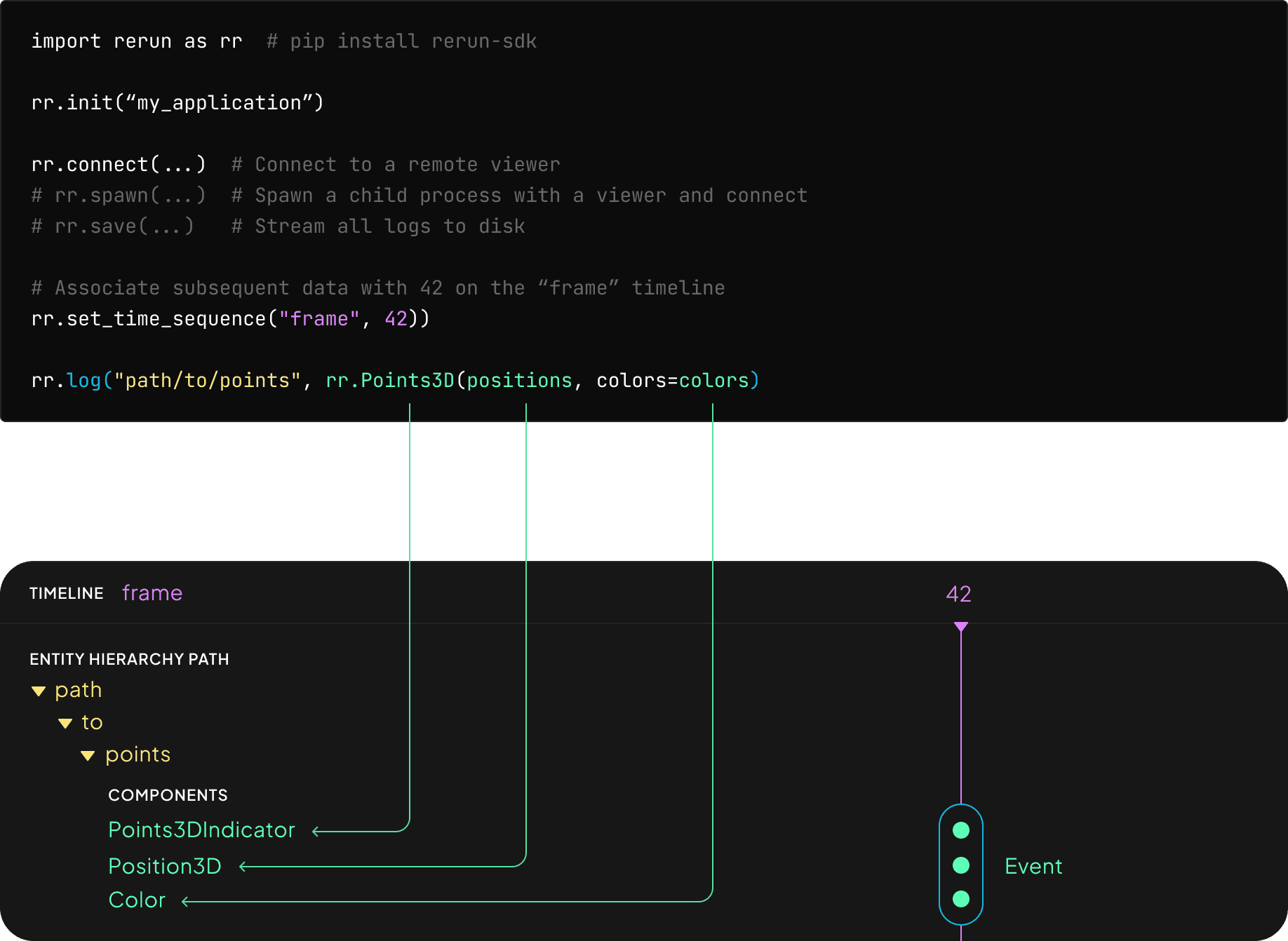Collapse the 'to' entity arrow
The width and height of the screenshot is (1288, 941).
tap(65, 724)
